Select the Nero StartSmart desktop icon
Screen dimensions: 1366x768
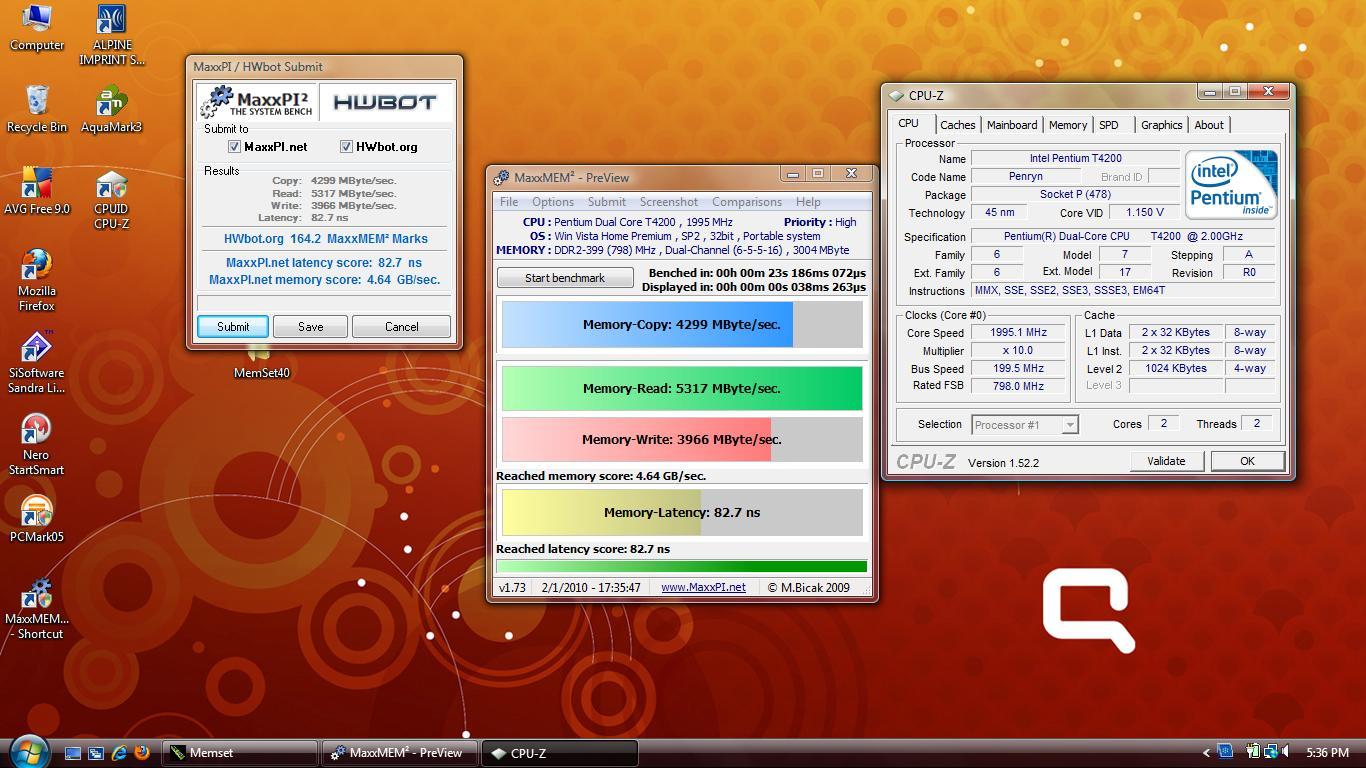tap(37, 445)
